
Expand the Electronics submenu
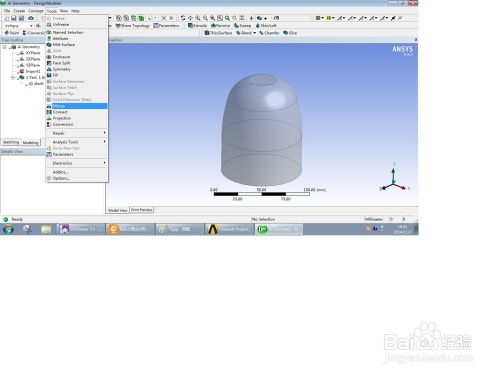click(77, 163)
